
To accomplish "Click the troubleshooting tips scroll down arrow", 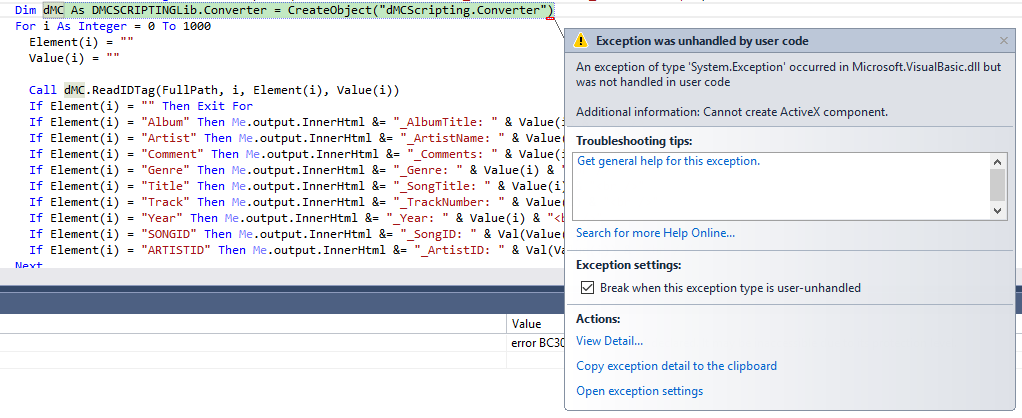I will point(998,210).
